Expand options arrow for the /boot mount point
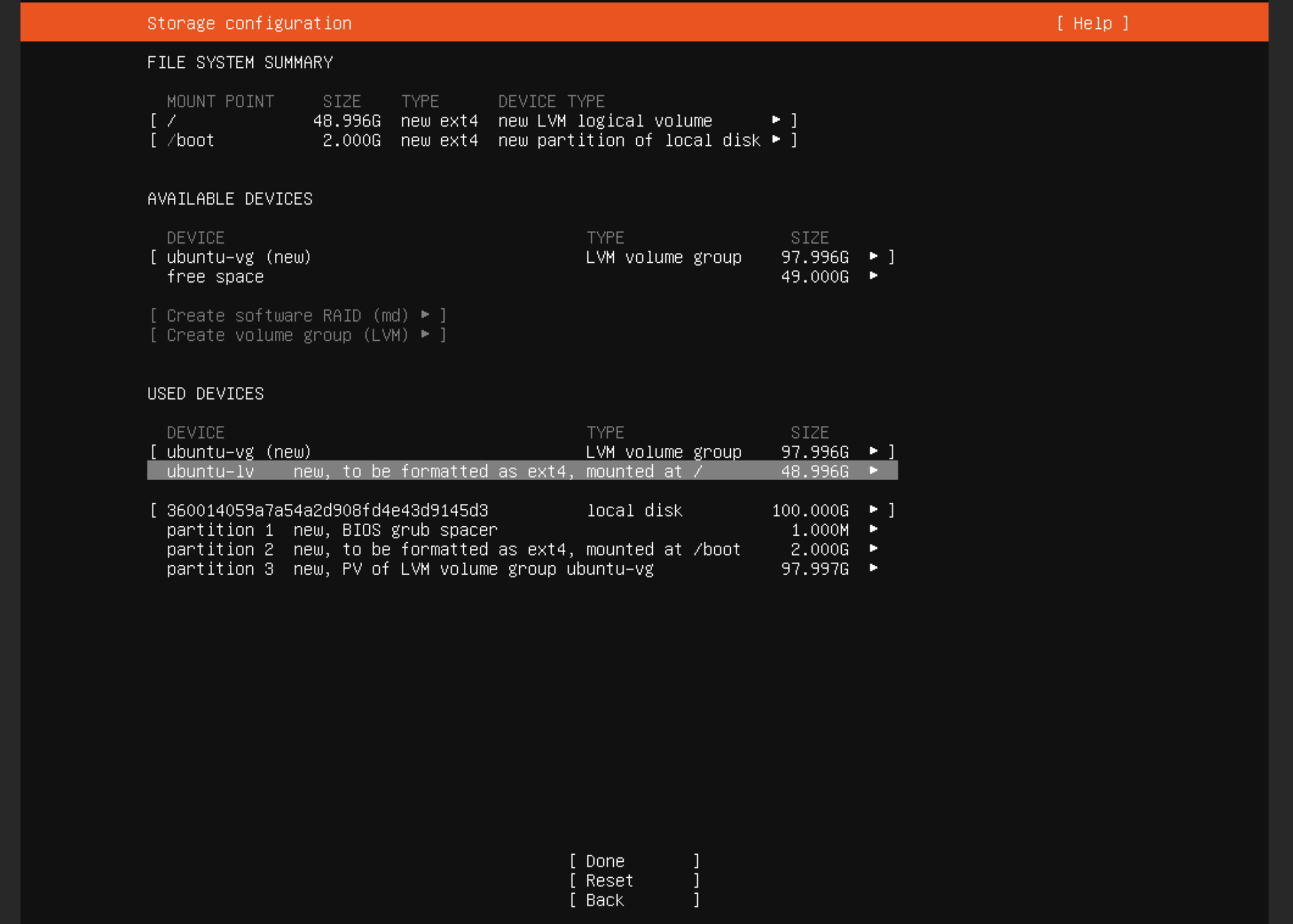The width and height of the screenshot is (1293, 924). 777,140
